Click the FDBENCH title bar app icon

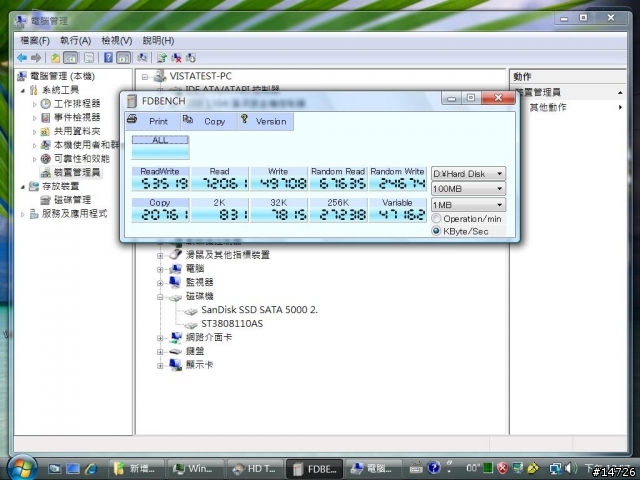click(131, 101)
